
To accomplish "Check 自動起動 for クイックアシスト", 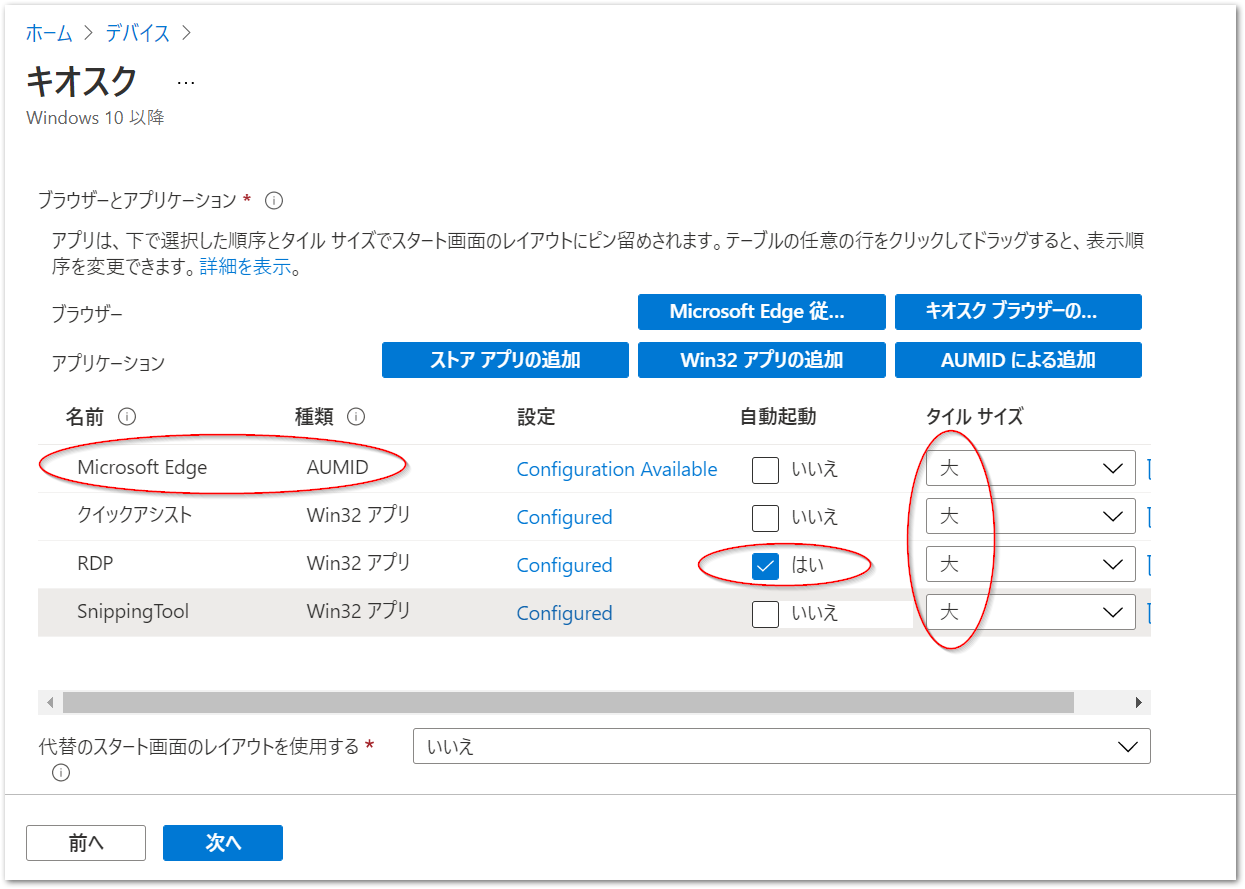I will (x=765, y=516).
